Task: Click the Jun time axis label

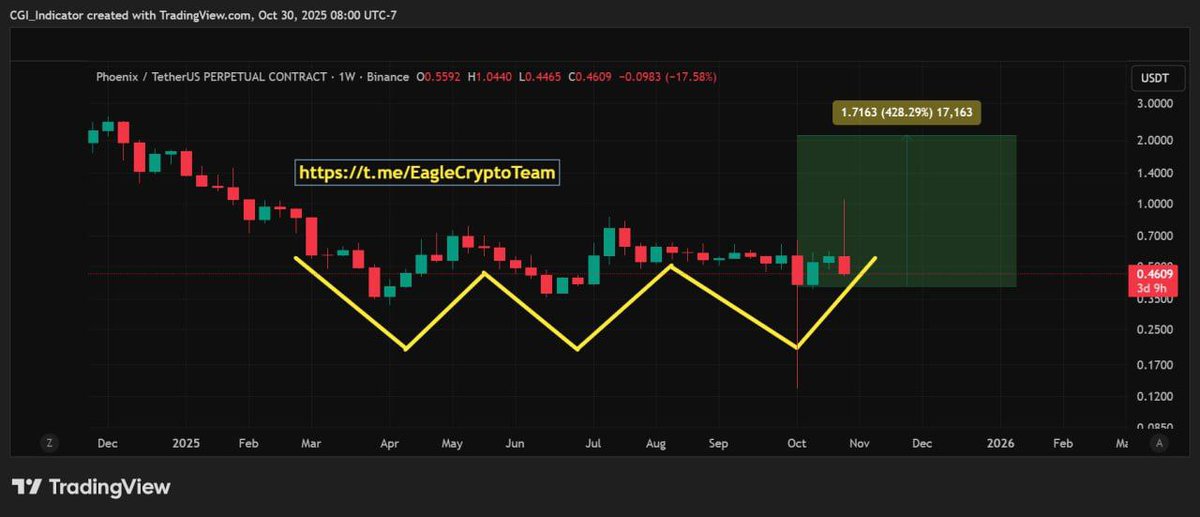Action: 515,442
